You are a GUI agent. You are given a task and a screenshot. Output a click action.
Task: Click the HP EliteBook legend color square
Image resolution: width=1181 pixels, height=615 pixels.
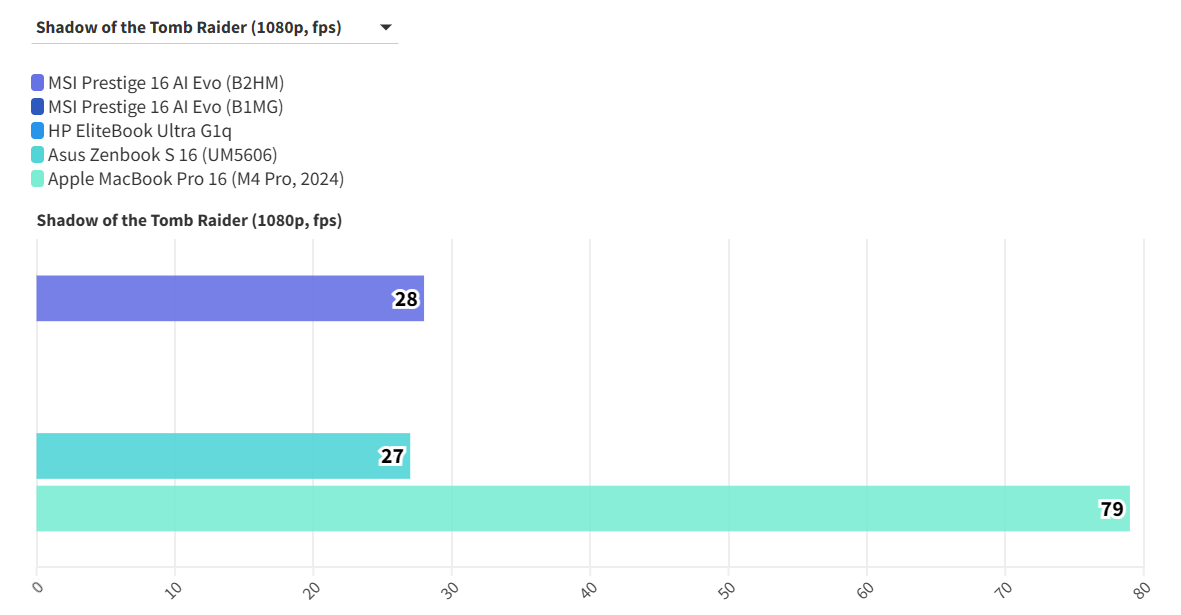pos(38,131)
